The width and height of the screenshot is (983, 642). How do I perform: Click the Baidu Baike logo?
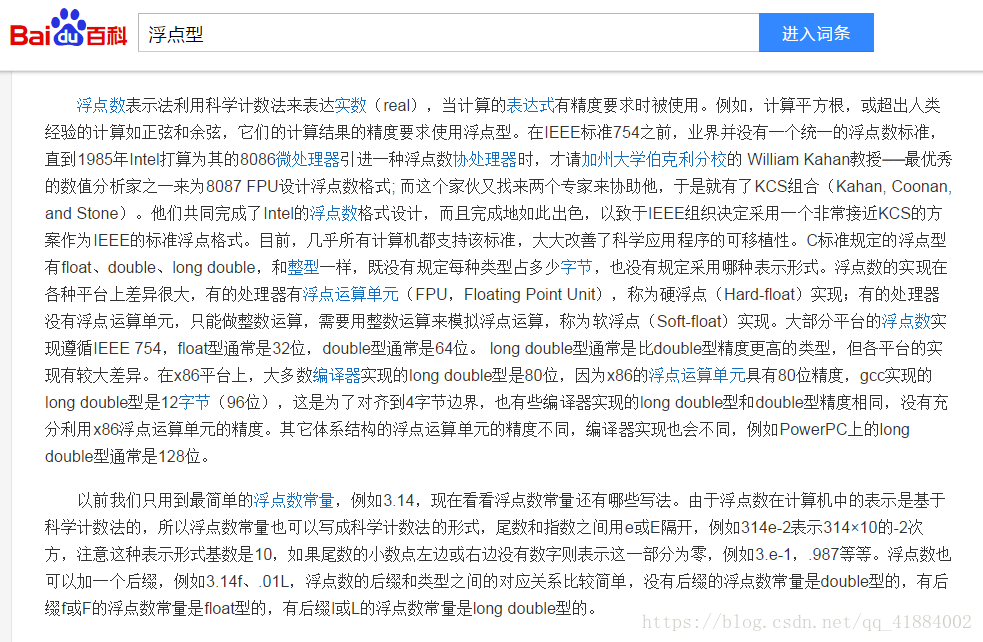pos(68,29)
